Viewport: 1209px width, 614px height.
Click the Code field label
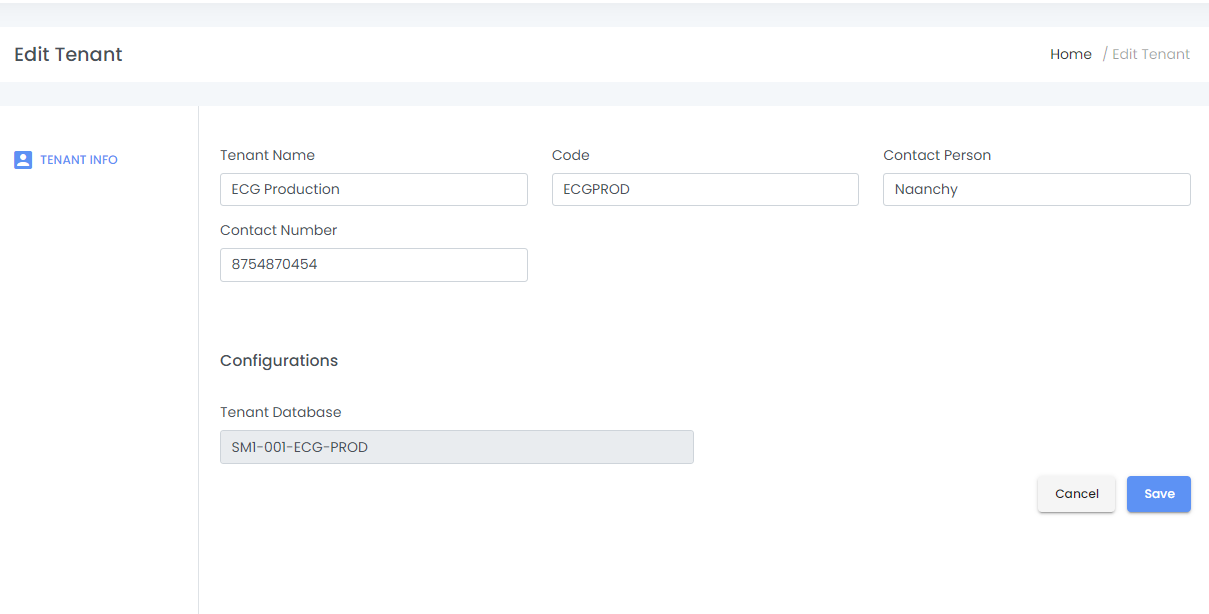coord(570,155)
